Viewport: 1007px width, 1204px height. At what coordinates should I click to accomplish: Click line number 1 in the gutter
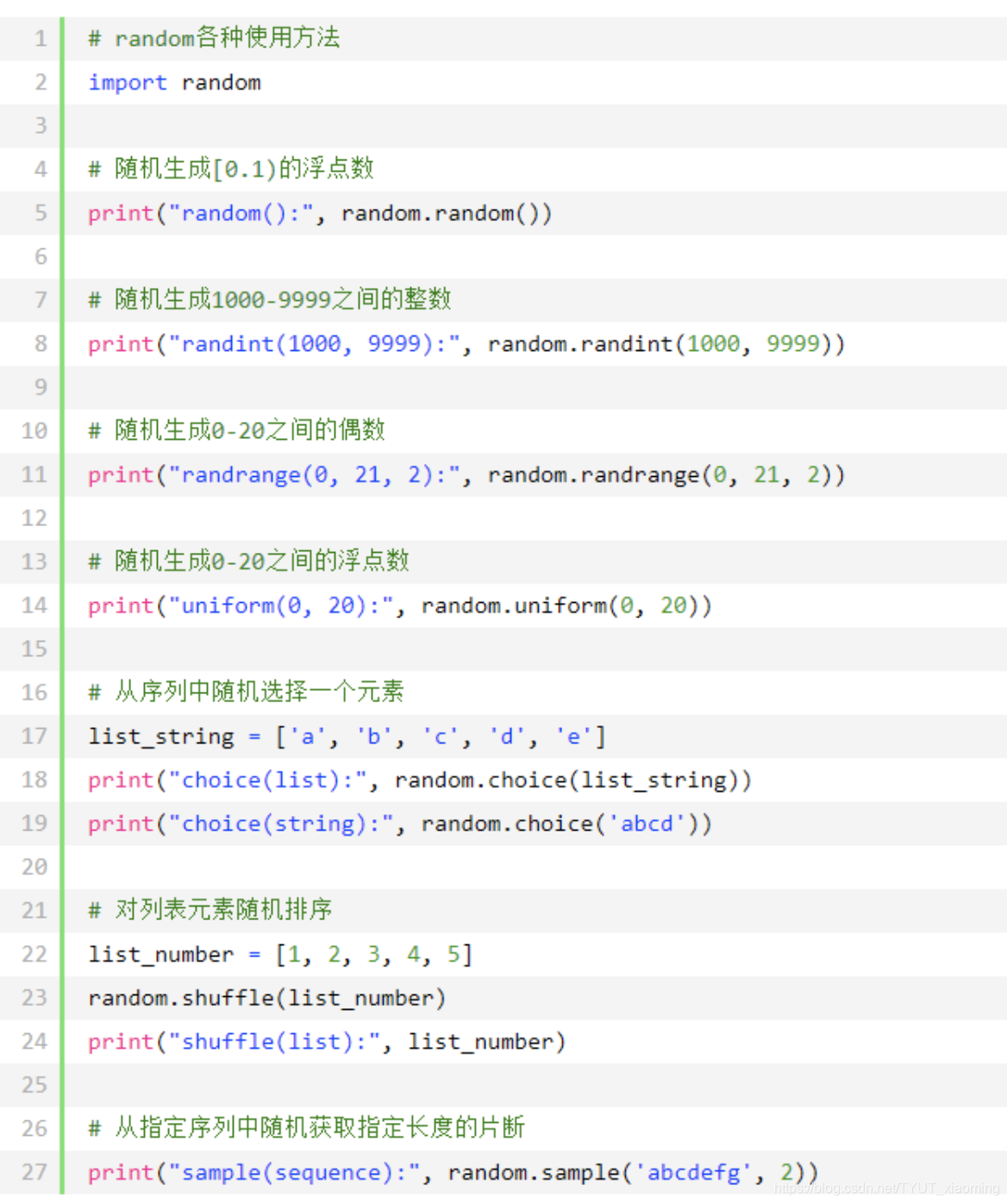(41, 39)
